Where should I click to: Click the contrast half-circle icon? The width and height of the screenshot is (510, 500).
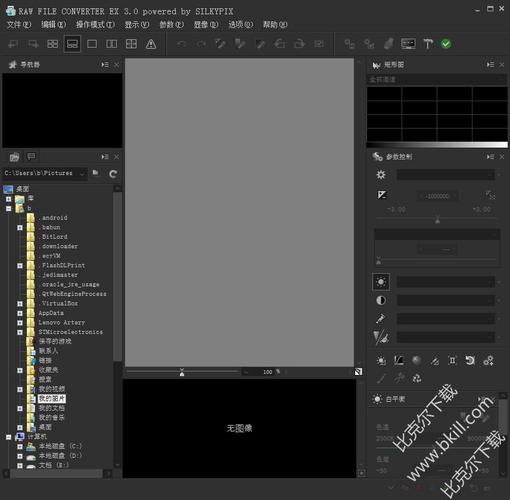point(381,300)
